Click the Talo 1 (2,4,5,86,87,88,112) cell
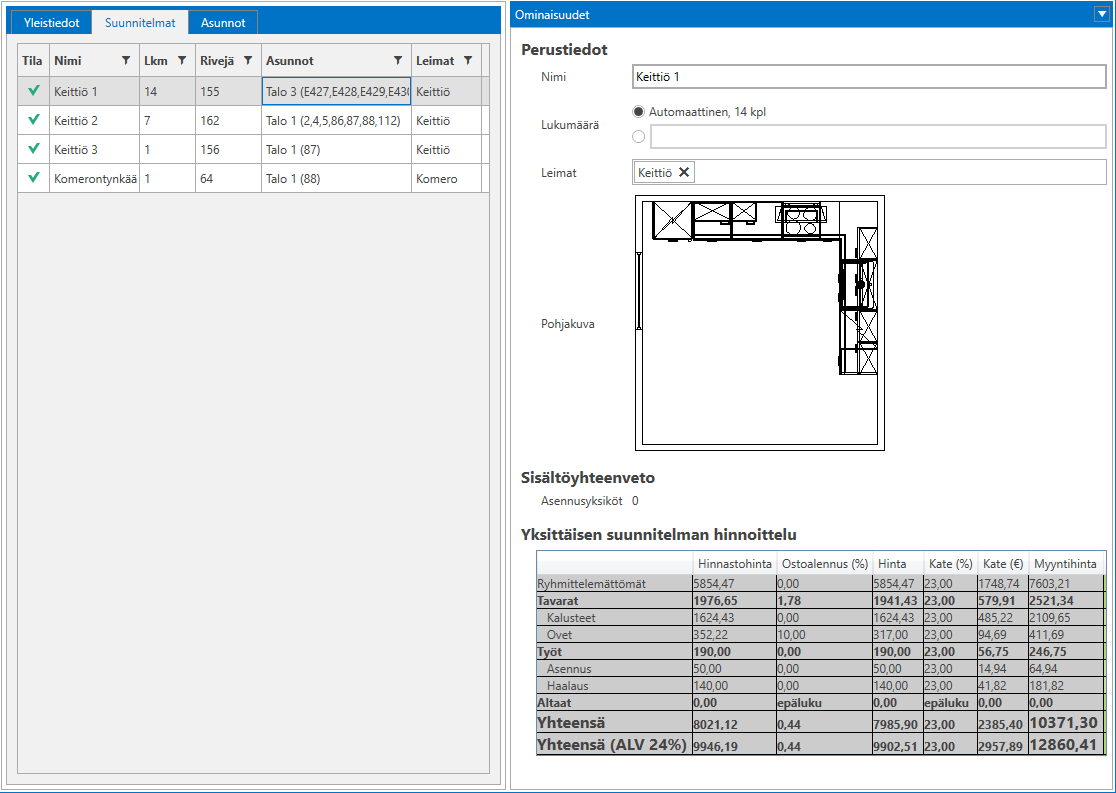The height and width of the screenshot is (793, 1116). 337,120
